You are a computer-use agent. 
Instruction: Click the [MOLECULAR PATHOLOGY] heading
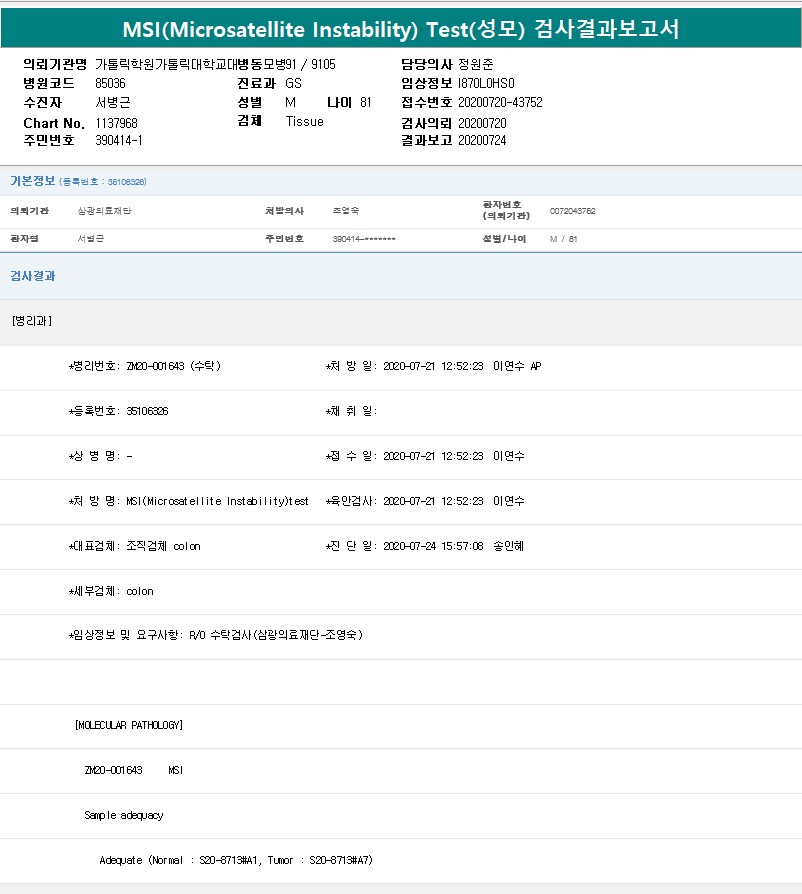[x=129, y=725]
